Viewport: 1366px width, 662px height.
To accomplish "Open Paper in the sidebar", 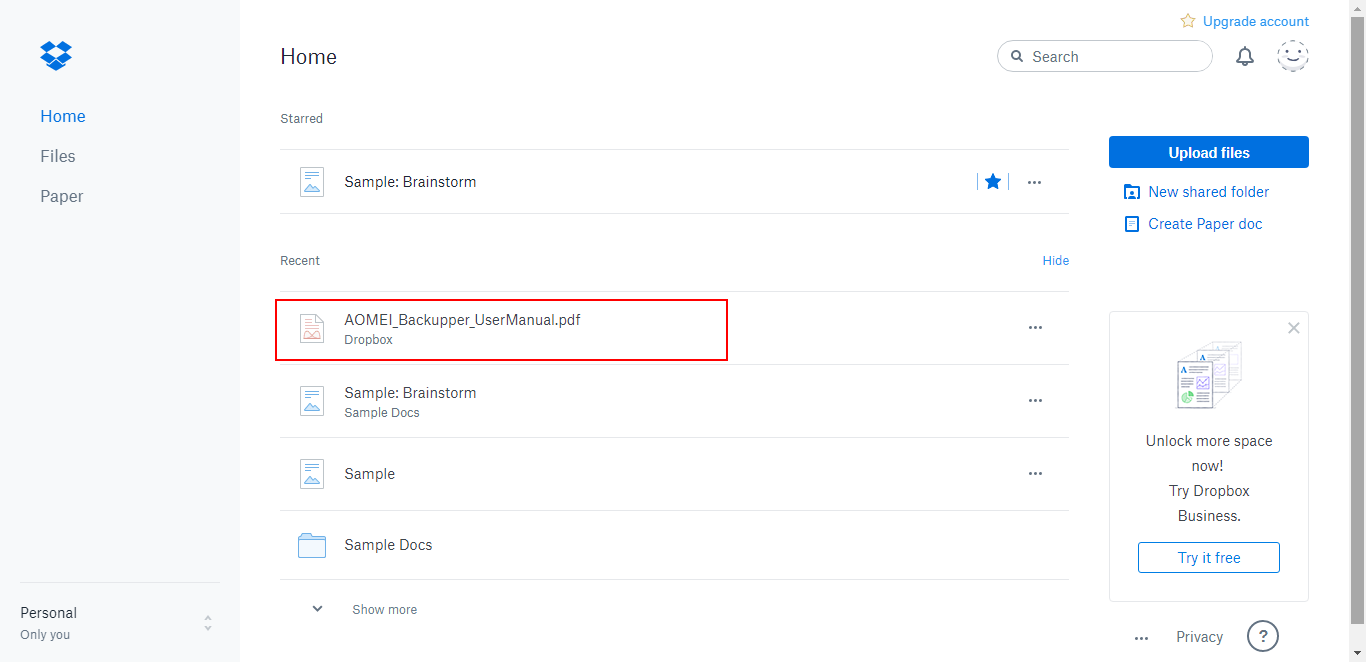I will coord(62,196).
